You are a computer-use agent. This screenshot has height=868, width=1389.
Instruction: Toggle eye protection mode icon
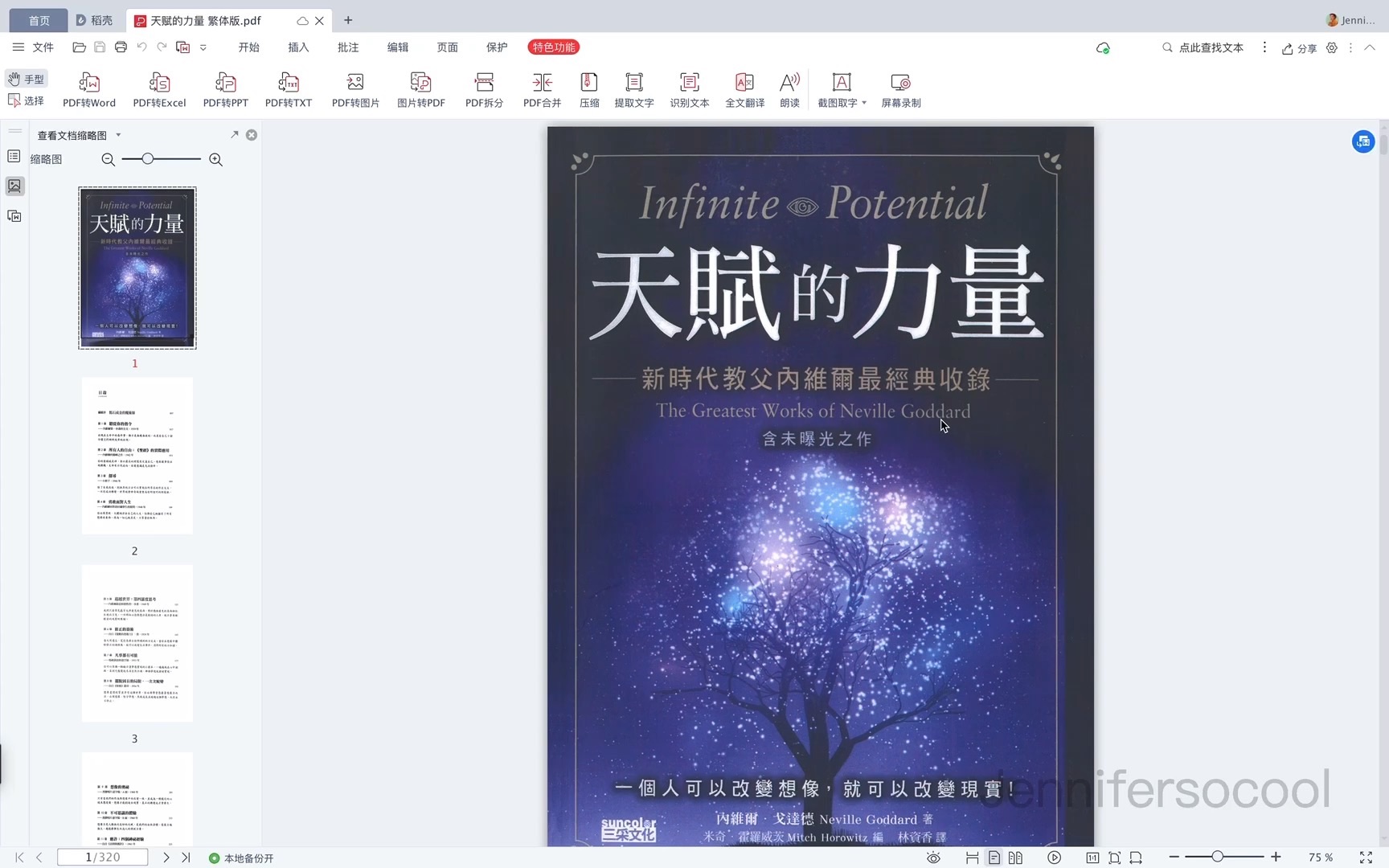(x=933, y=858)
